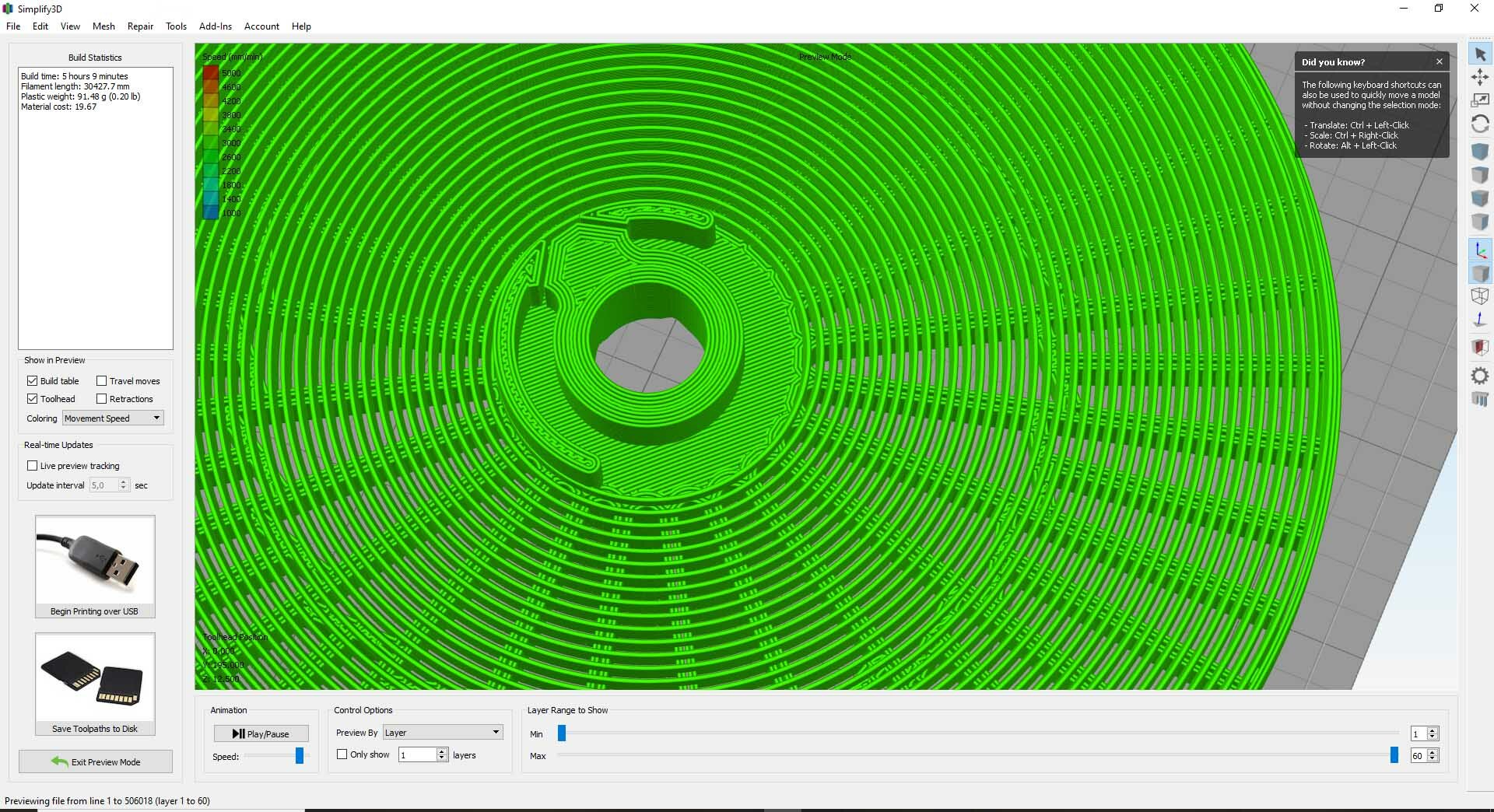Click Exit Preview Mode button

point(96,761)
